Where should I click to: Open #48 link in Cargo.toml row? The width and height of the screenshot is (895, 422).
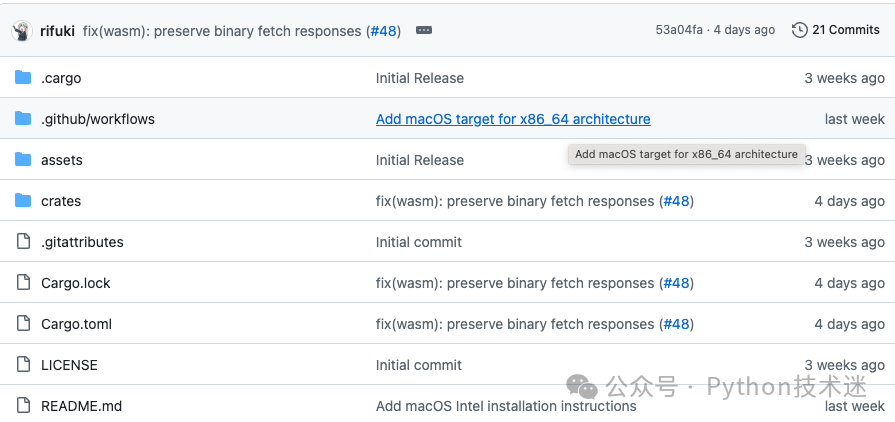pyautogui.click(x=676, y=324)
